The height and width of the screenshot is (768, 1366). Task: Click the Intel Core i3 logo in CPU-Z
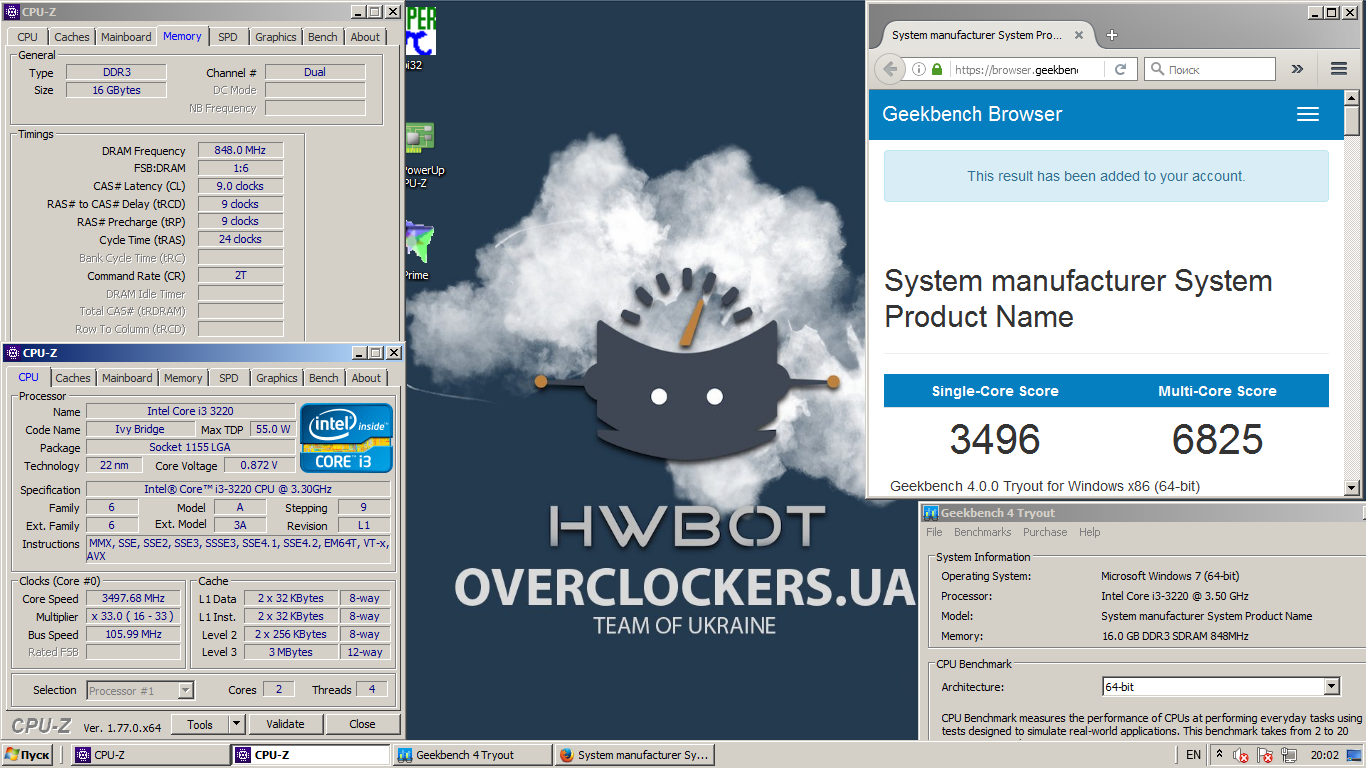point(347,438)
